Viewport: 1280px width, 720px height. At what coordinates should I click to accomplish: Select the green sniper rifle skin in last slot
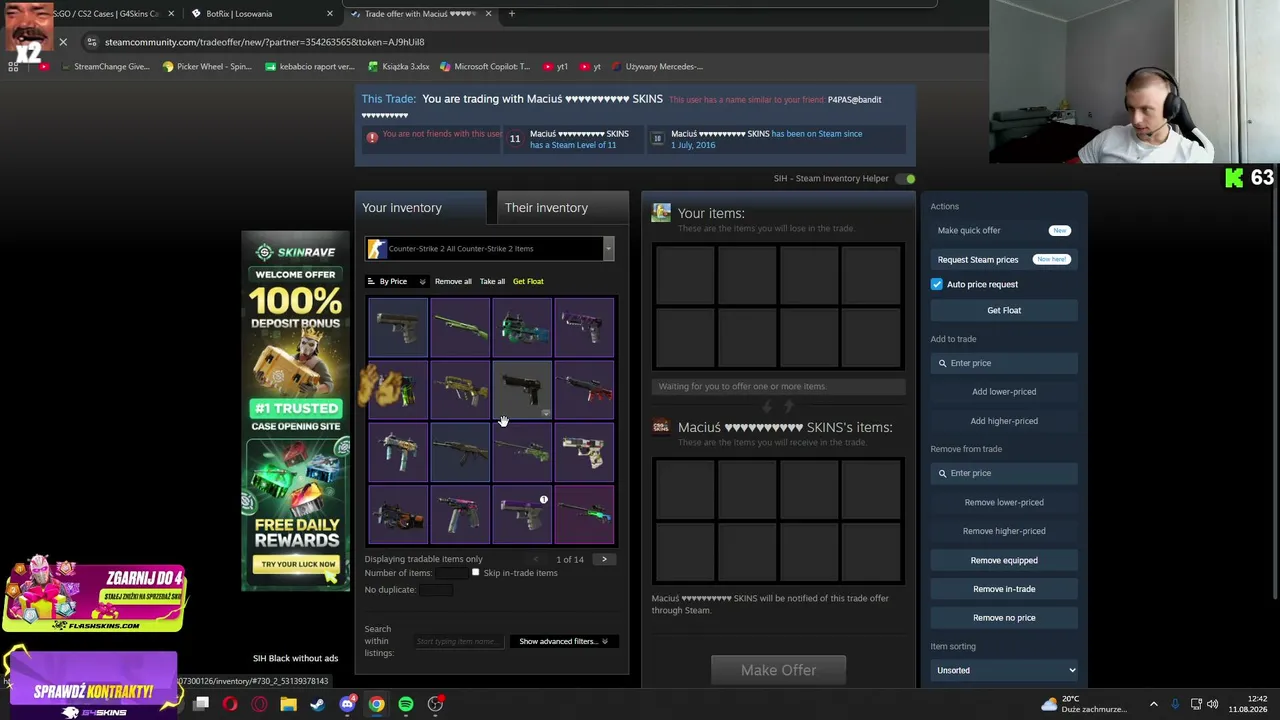[x=584, y=514]
